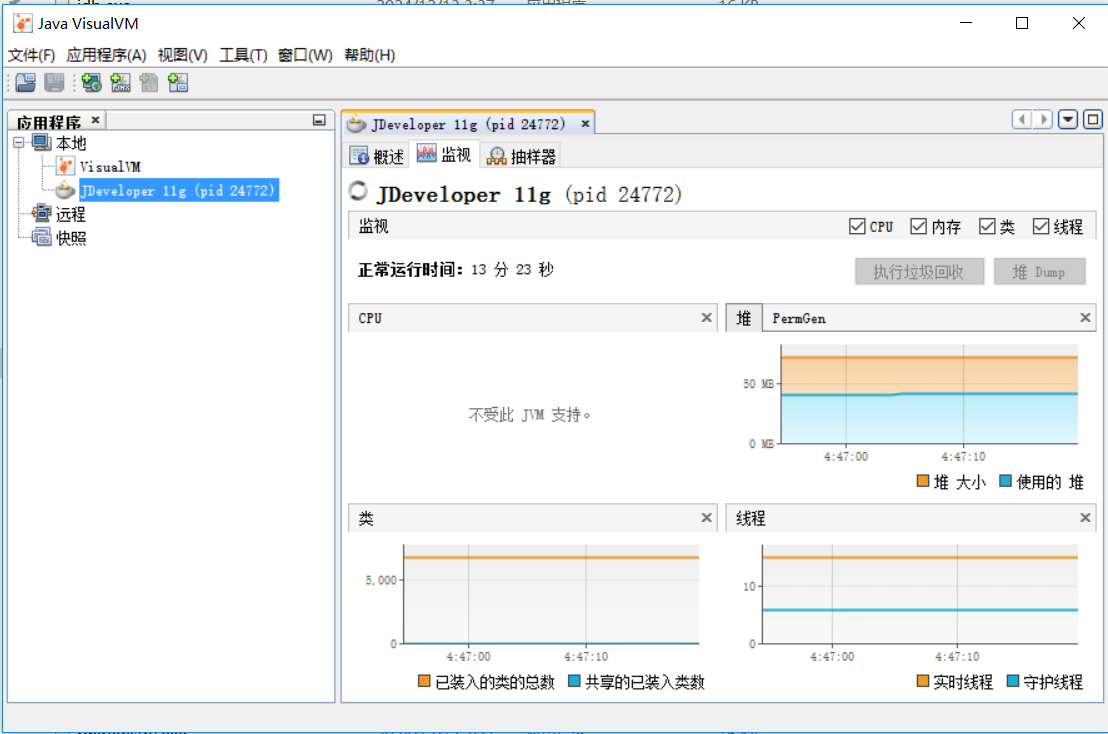Open the File (文件) menu
1108x734 pixels.
(31, 55)
